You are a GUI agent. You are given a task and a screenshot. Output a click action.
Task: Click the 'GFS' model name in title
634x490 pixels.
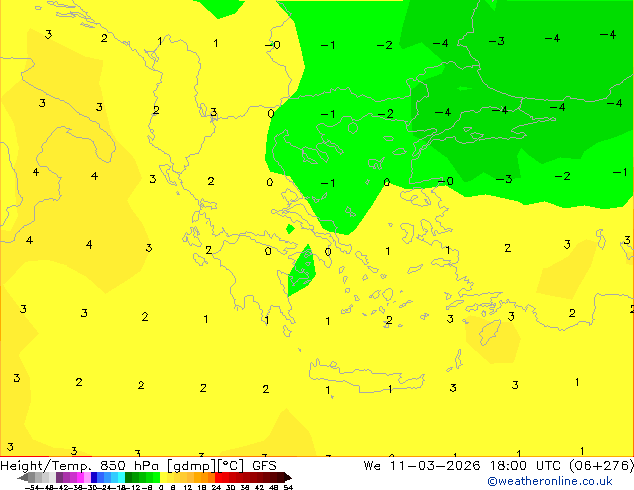click(264, 466)
